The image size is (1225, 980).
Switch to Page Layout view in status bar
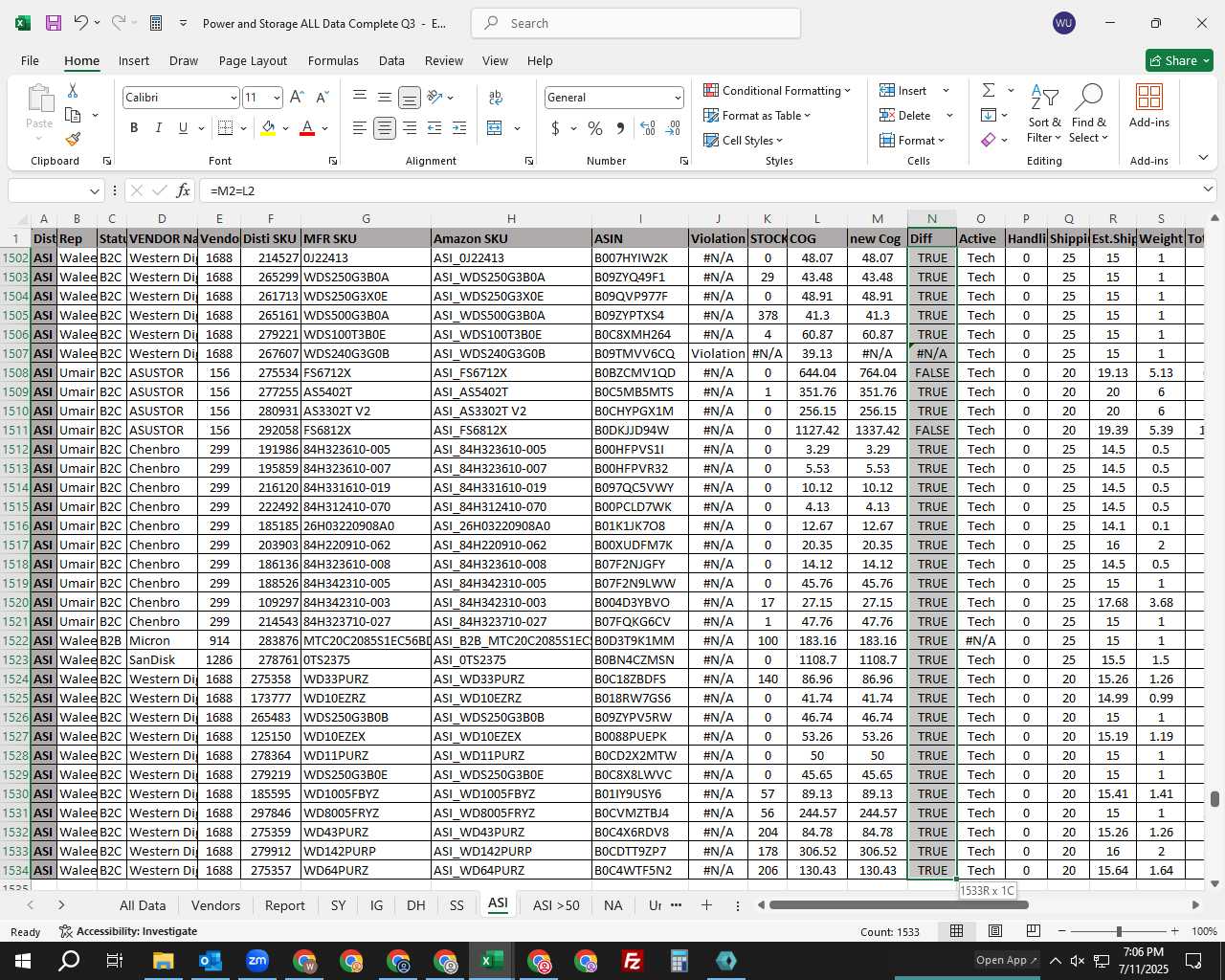tap(995, 931)
